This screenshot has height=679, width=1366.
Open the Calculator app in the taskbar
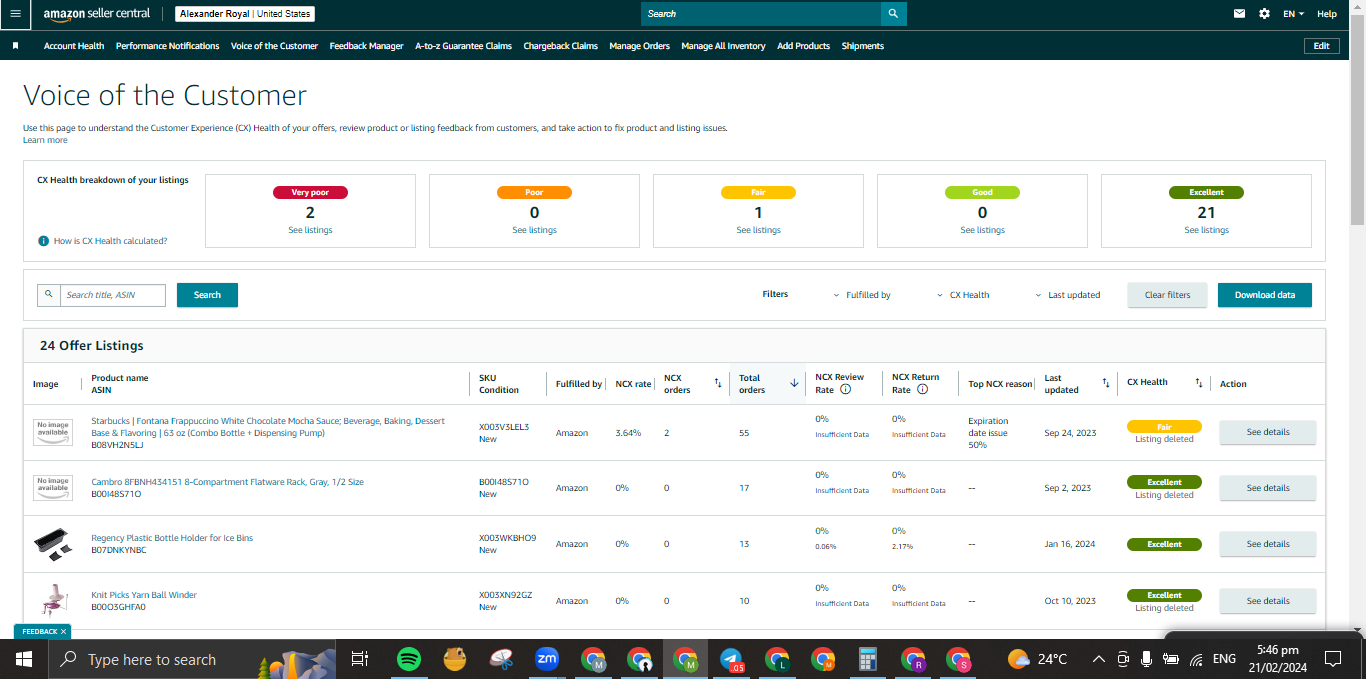click(868, 659)
